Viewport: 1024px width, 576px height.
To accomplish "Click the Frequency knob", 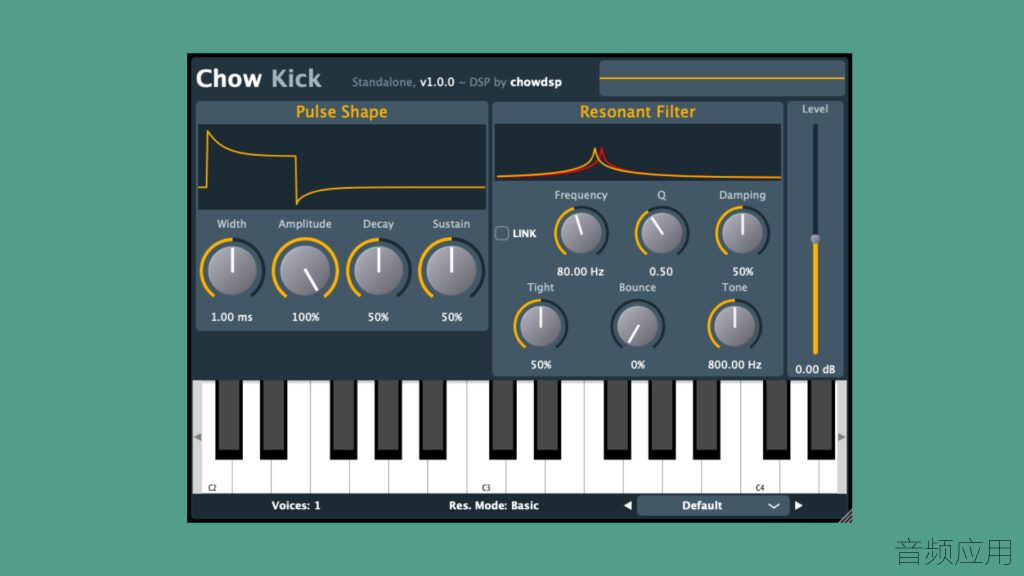I will pyautogui.click(x=581, y=232).
